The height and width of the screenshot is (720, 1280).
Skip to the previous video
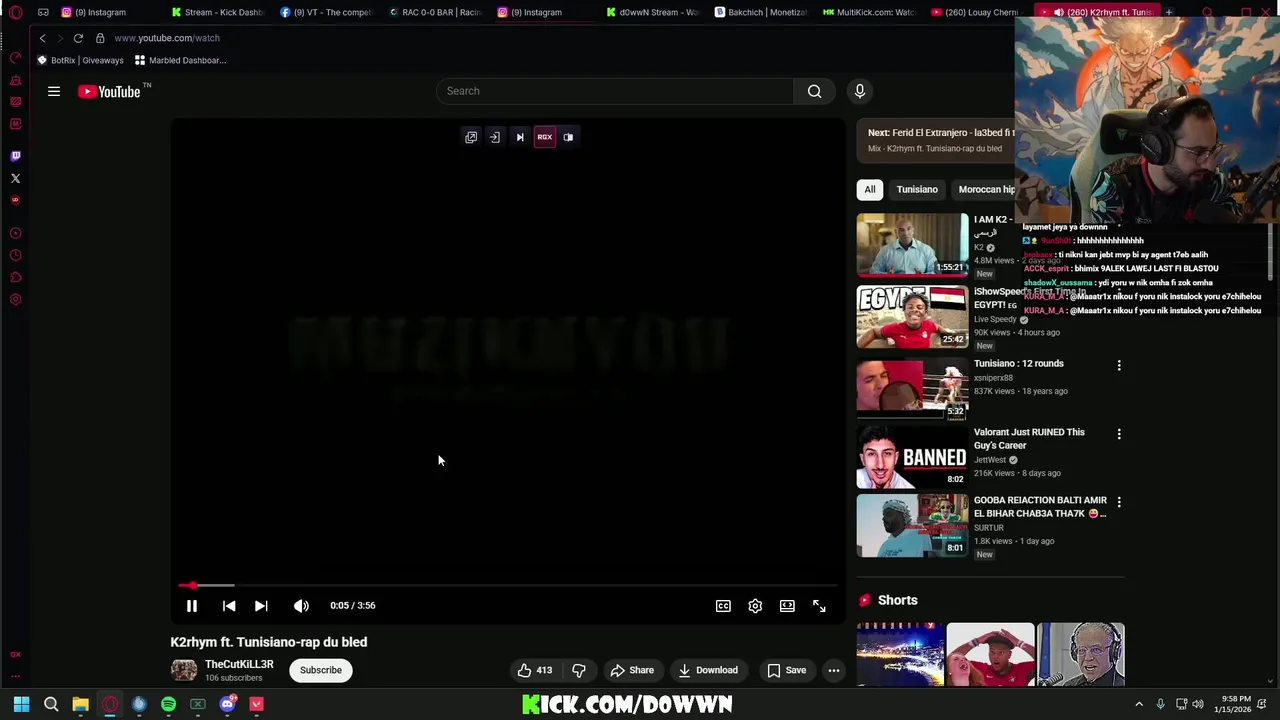[x=229, y=605]
